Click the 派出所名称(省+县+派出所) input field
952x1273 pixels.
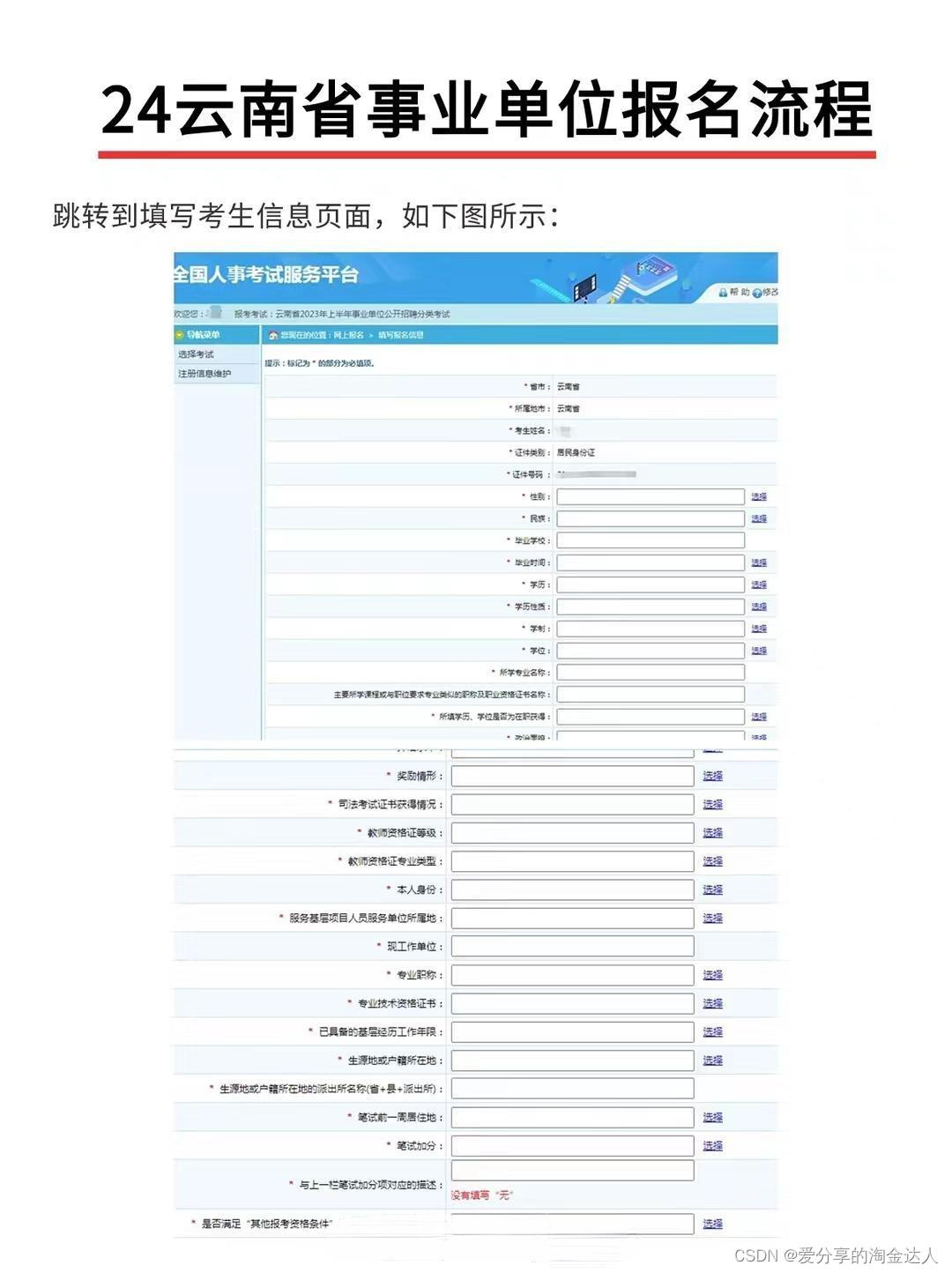[573, 1089]
